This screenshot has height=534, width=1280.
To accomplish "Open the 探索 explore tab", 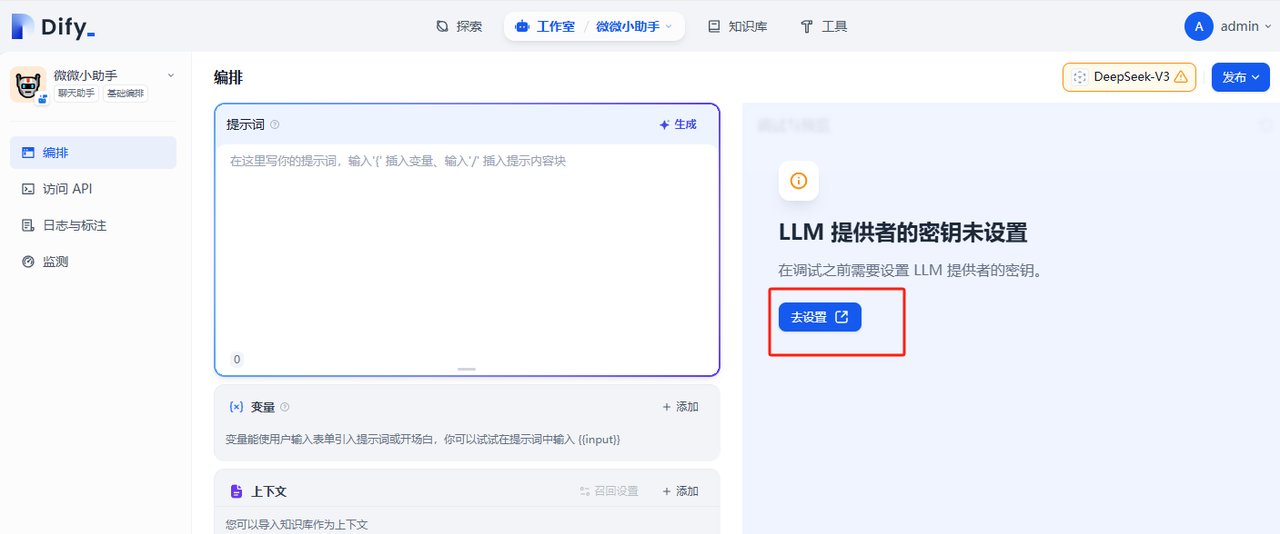I will pyautogui.click(x=459, y=27).
